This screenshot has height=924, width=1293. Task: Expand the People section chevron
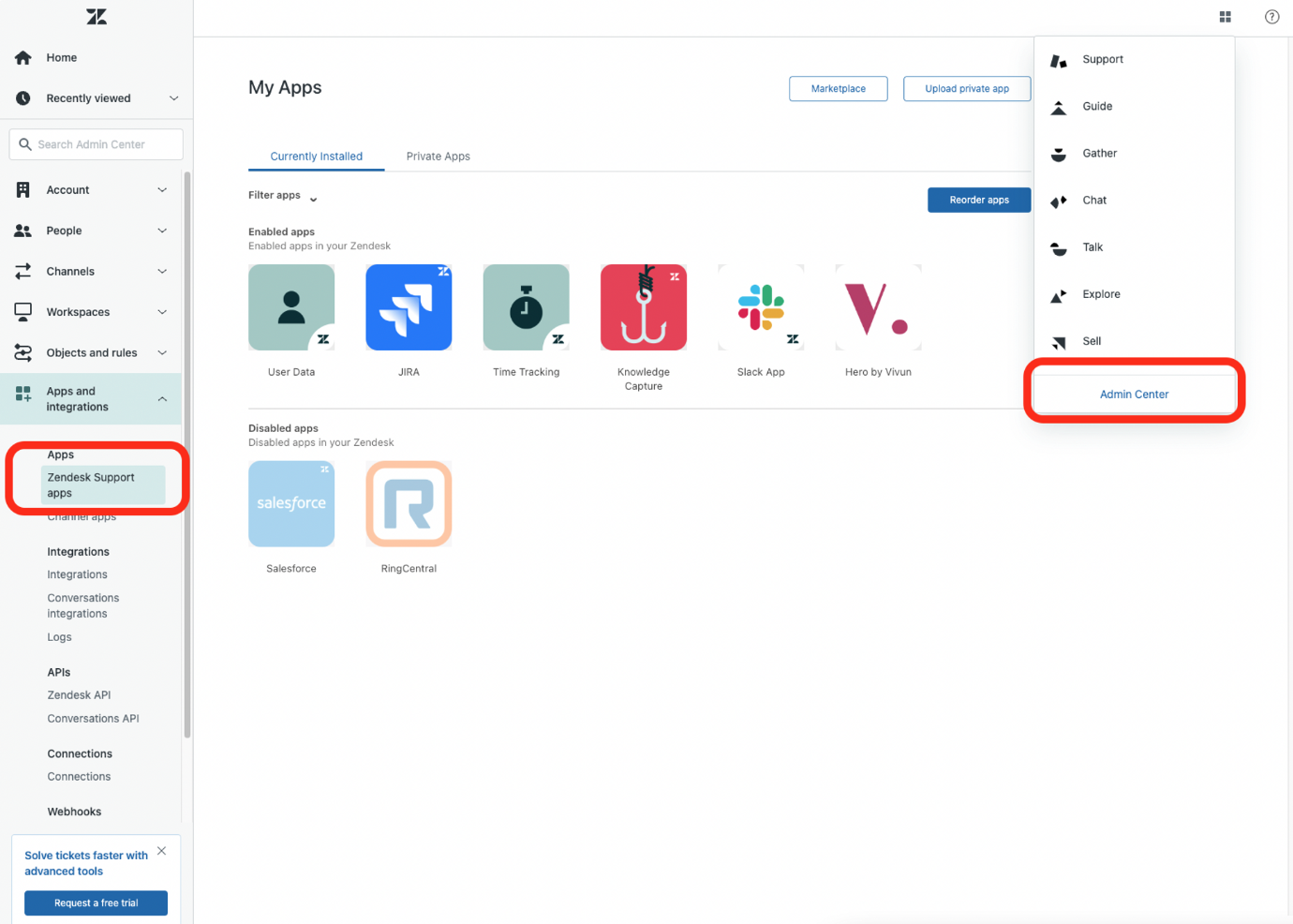(x=162, y=231)
